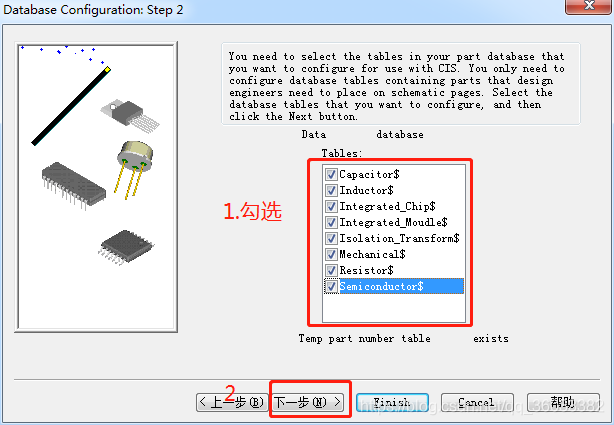The height and width of the screenshot is (425, 614).
Task: Uncheck the Semiconductor$ table checkbox
Action: (331, 287)
